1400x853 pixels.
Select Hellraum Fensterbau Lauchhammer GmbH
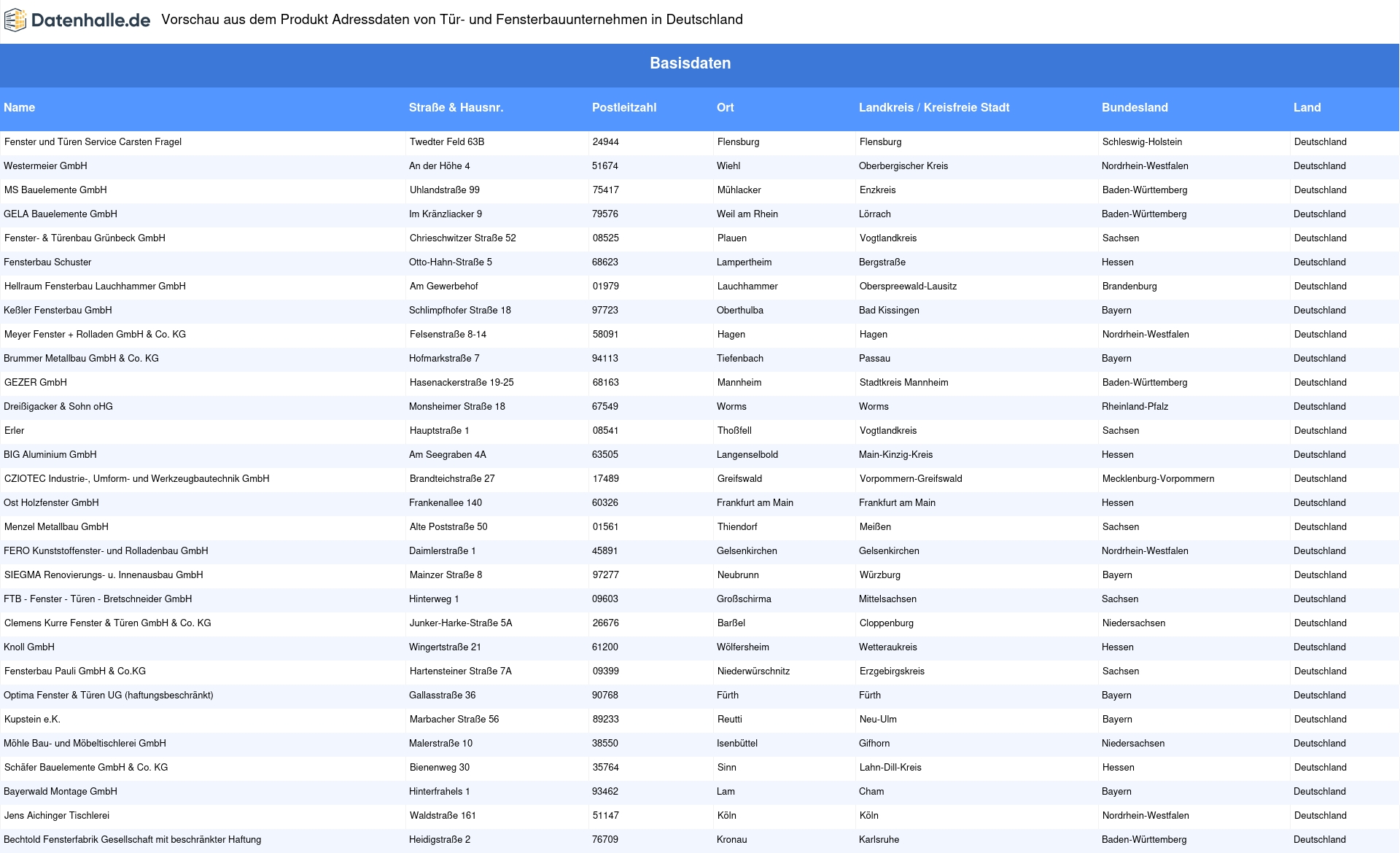pyautogui.click(x=95, y=286)
